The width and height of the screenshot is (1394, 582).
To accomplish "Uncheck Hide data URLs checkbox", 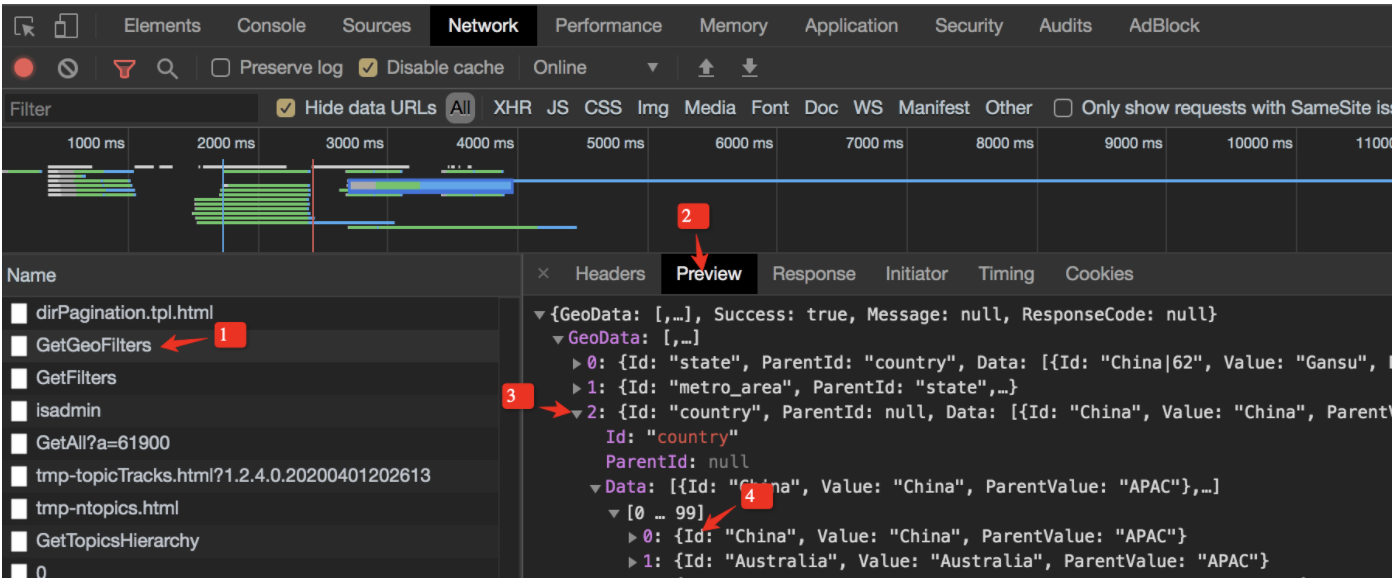I will point(286,108).
